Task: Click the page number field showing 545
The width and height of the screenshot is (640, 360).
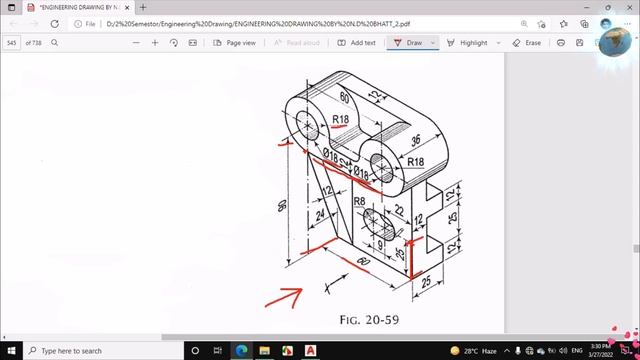Action: pyautogui.click(x=11, y=42)
